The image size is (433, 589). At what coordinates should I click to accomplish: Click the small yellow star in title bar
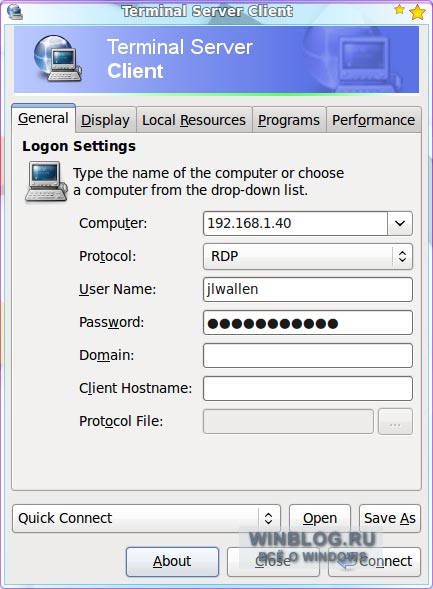coord(400,9)
